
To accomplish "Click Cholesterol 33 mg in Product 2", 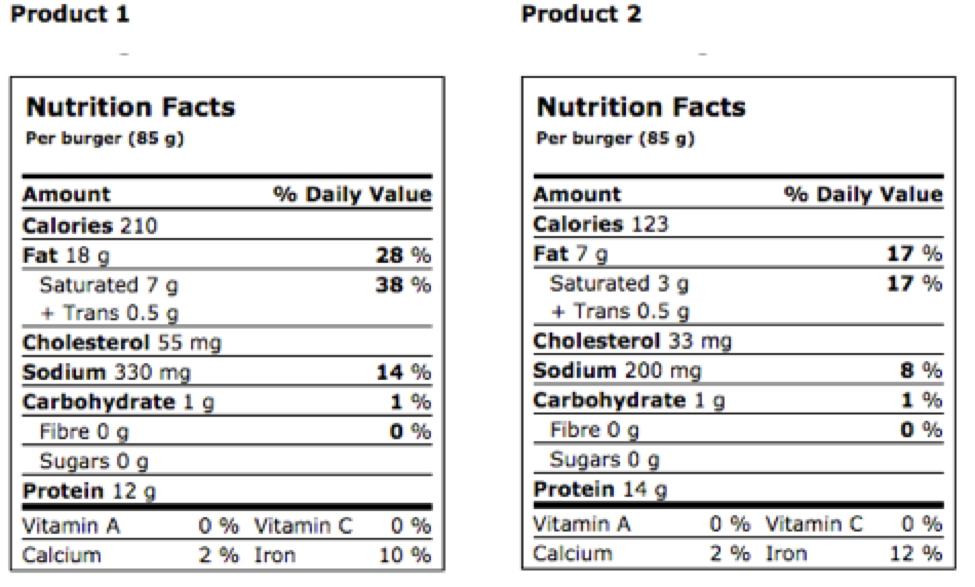I will tap(632, 341).
